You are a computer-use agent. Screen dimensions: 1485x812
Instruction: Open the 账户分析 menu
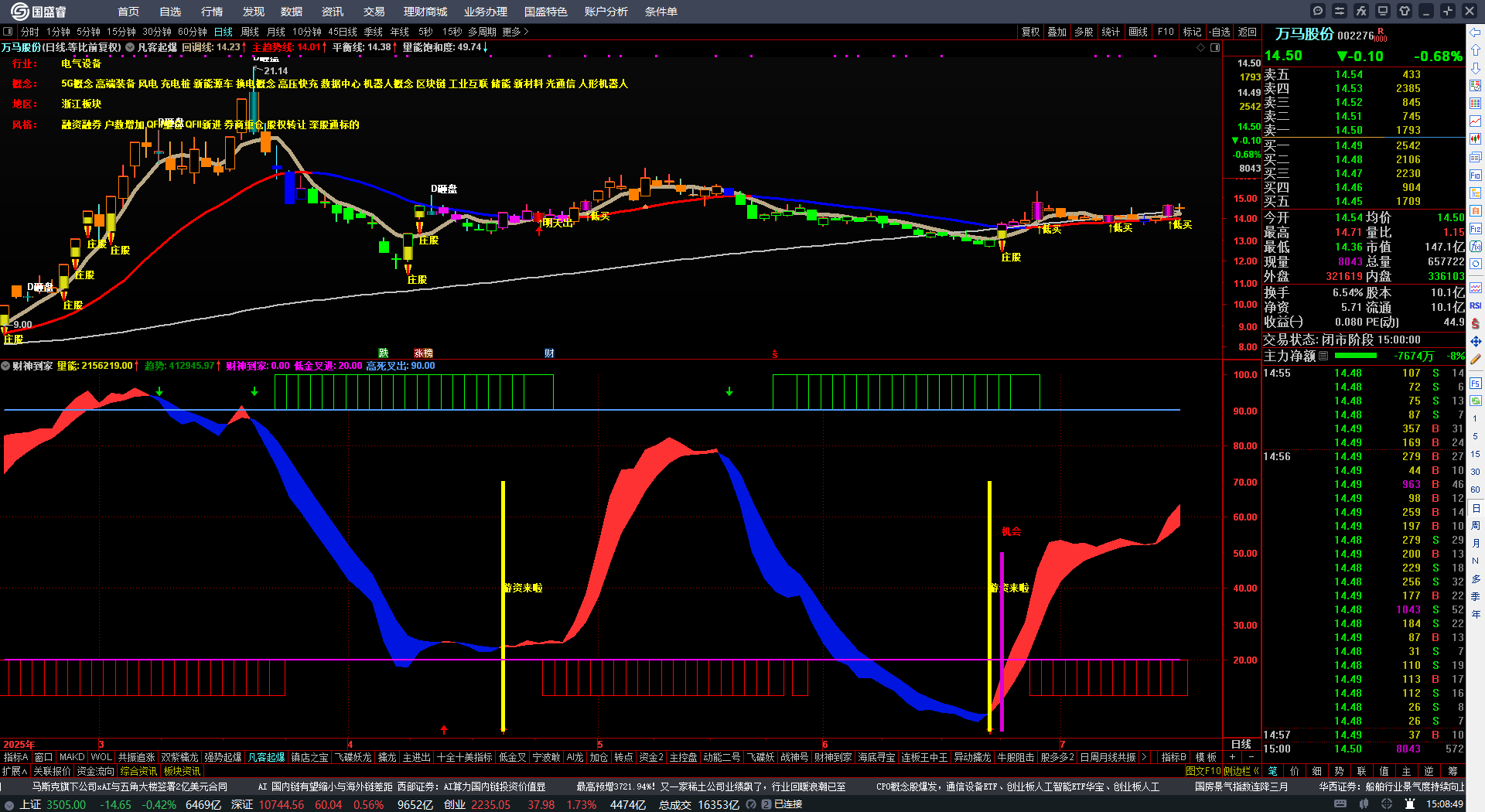point(606,12)
